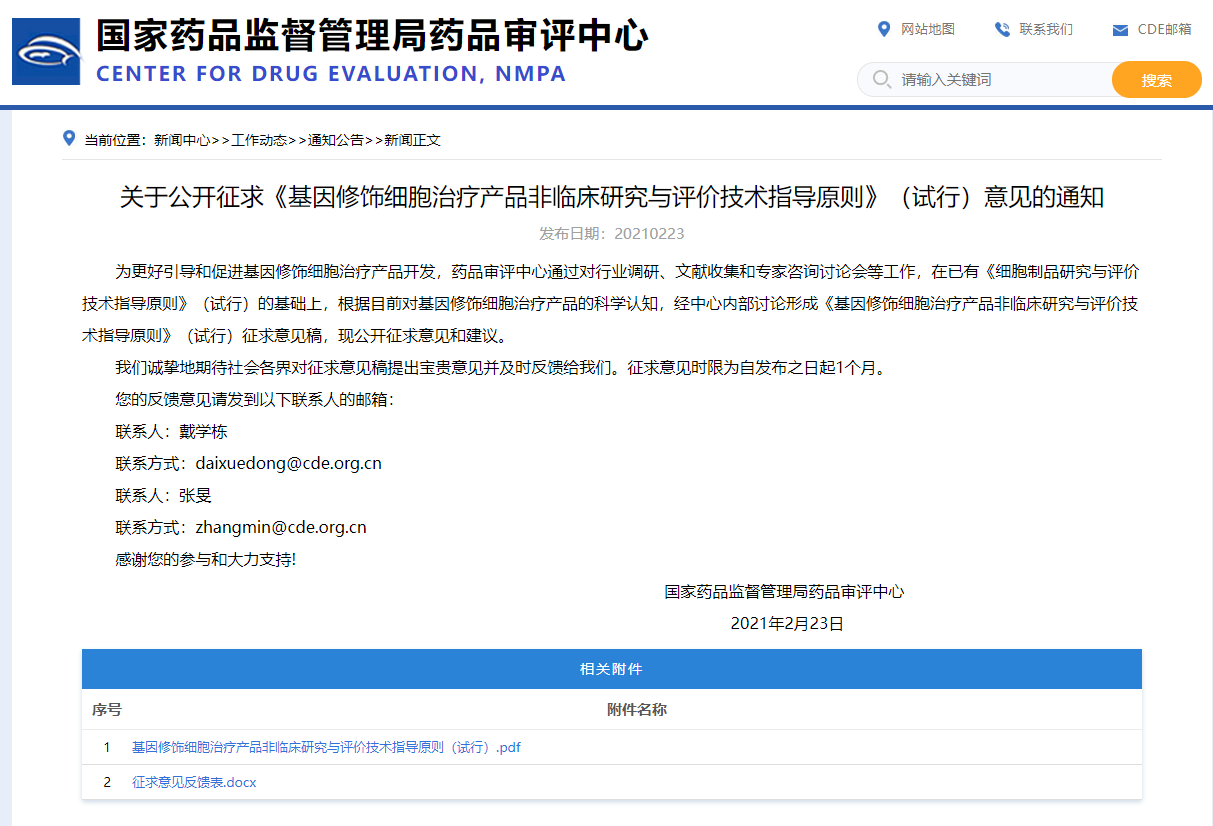Click attachment row number 1
Viewport: 1213px width, 826px height.
point(107,747)
